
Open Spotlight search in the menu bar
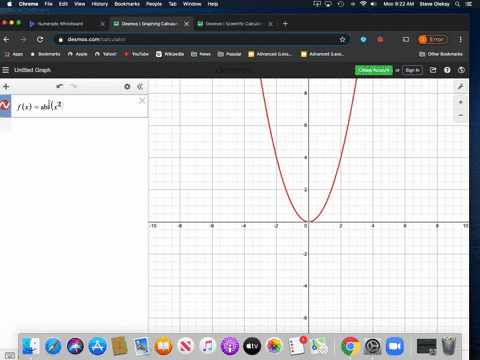[458, 4]
